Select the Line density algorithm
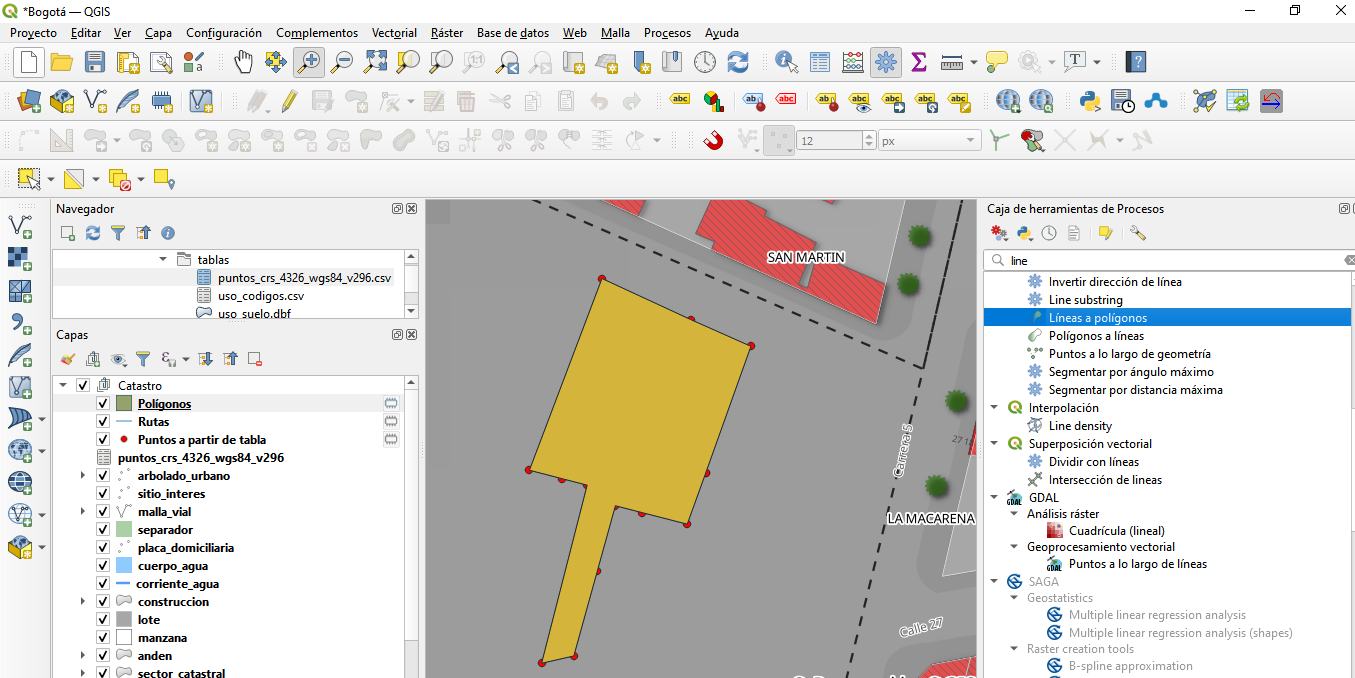The height and width of the screenshot is (678, 1355). click(x=1080, y=426)
